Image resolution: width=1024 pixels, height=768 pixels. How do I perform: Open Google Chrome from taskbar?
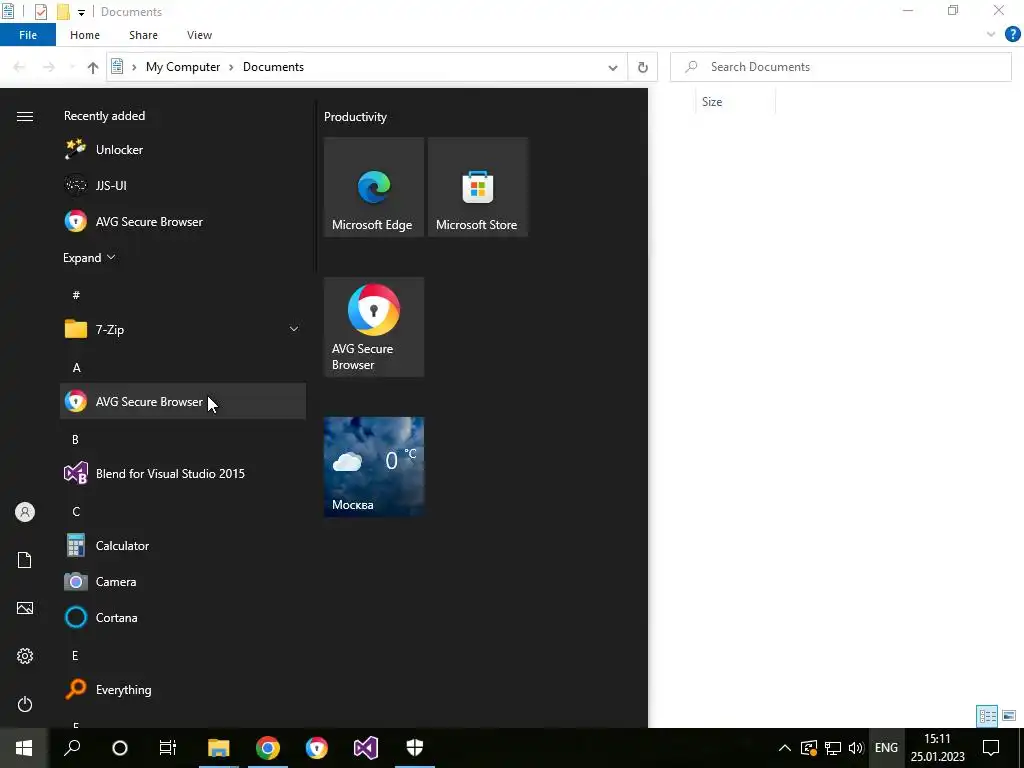click(268, 748)
